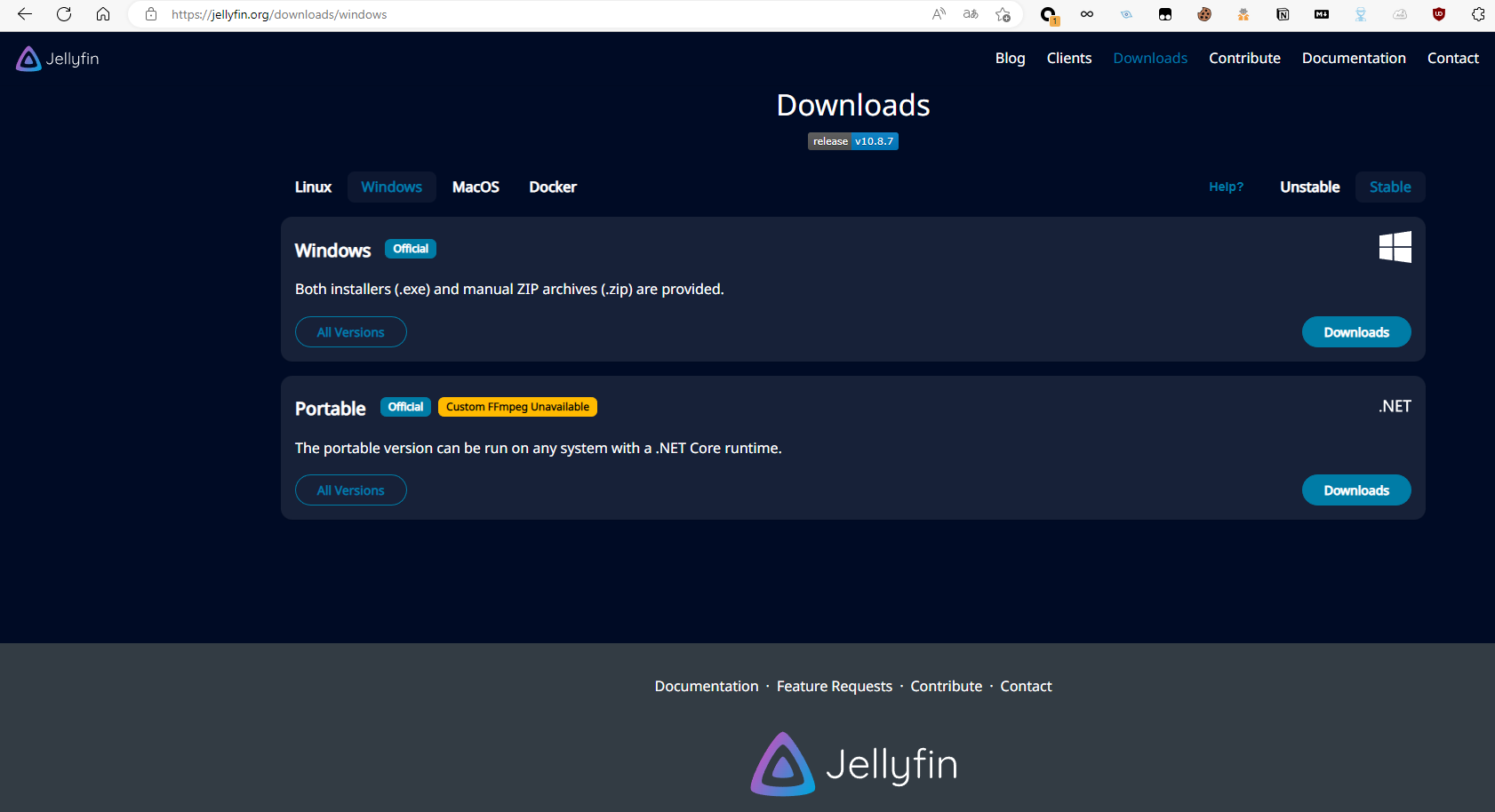Screen dimensions: 1495x812
Task: View site information via the lock icon
Action: (151, 14)
